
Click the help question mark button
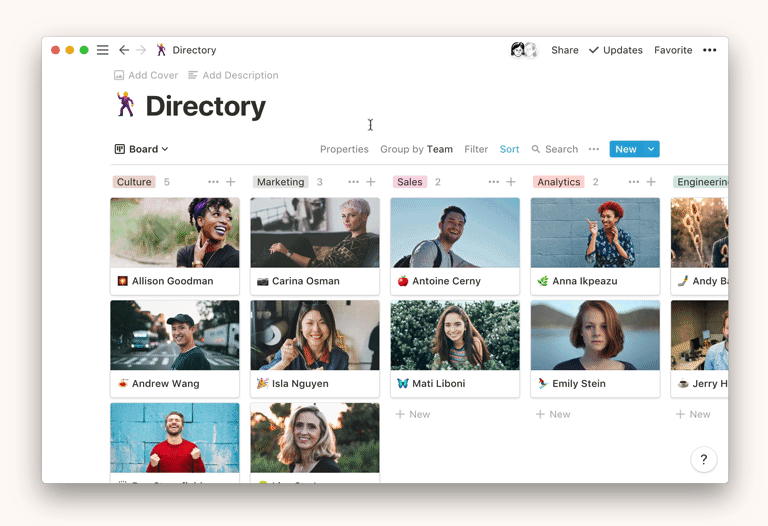703,459
